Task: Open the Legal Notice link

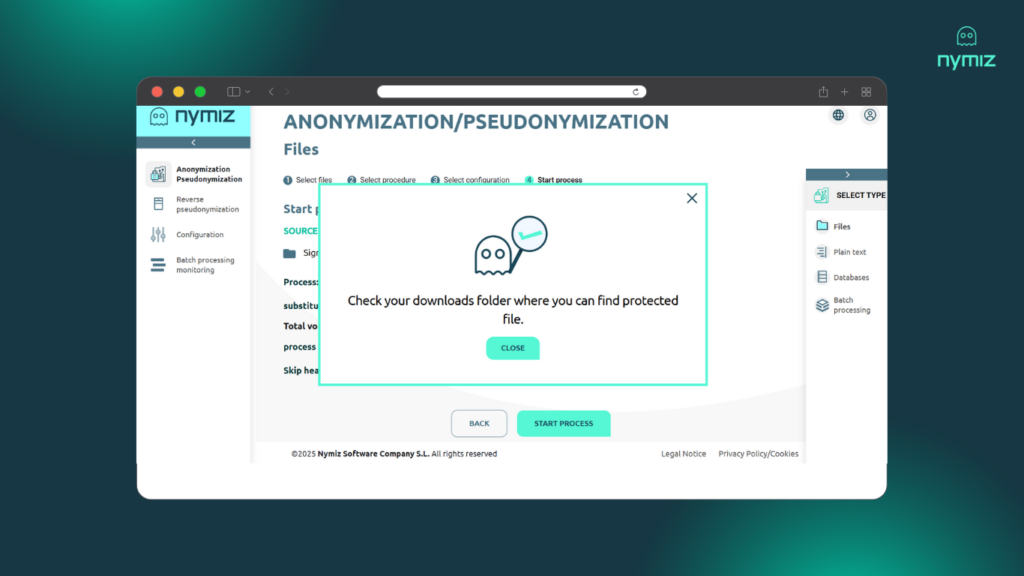Action: point(683,454)
